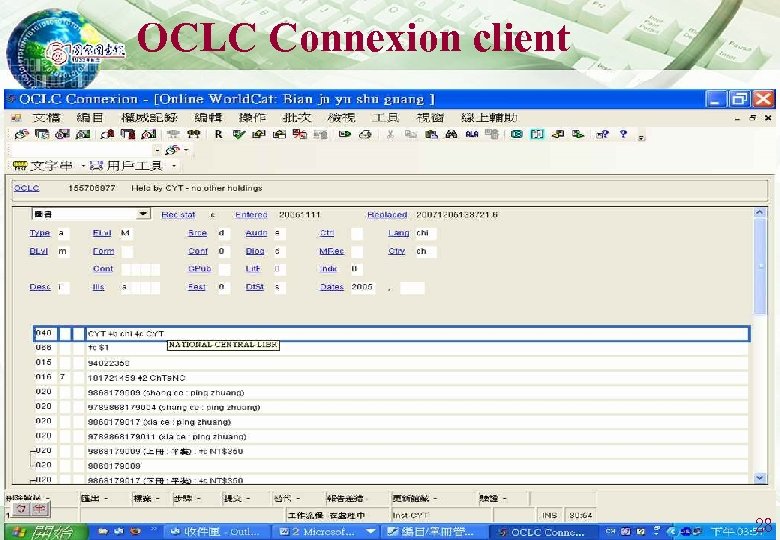Open the 視窗 menu
The height and width of the screenshot is (540, 780).
pyautogui.click(x=430, y=118)
